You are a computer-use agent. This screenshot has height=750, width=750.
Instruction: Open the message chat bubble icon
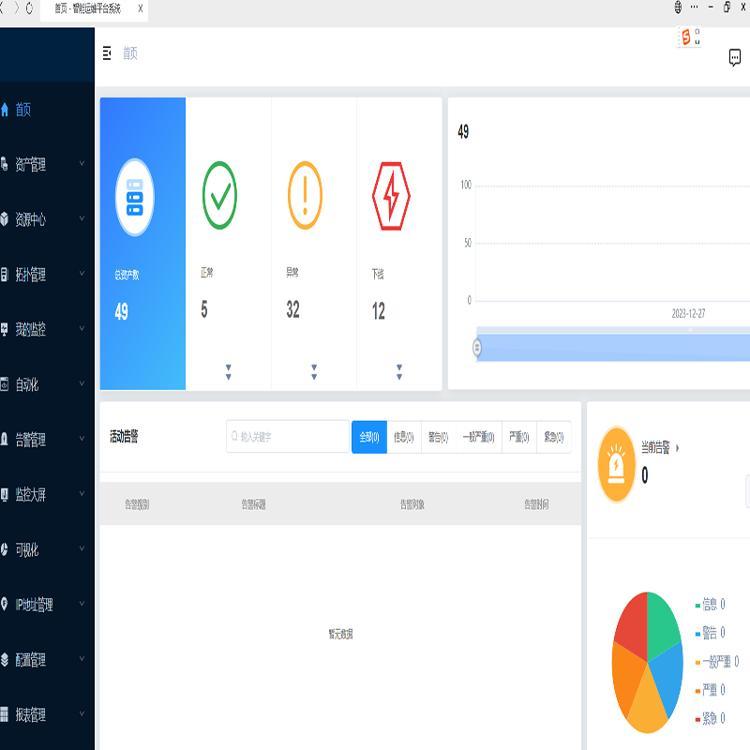[735, 58]
